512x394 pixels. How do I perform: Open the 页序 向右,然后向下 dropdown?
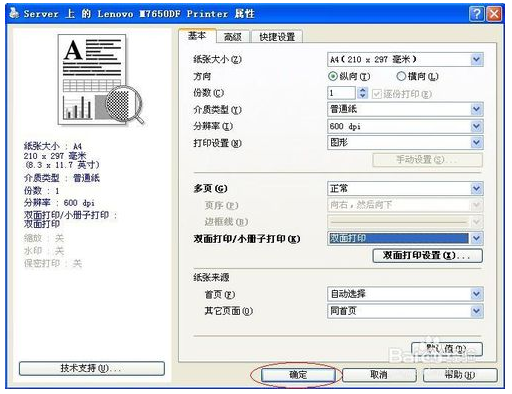click(405, 205)
